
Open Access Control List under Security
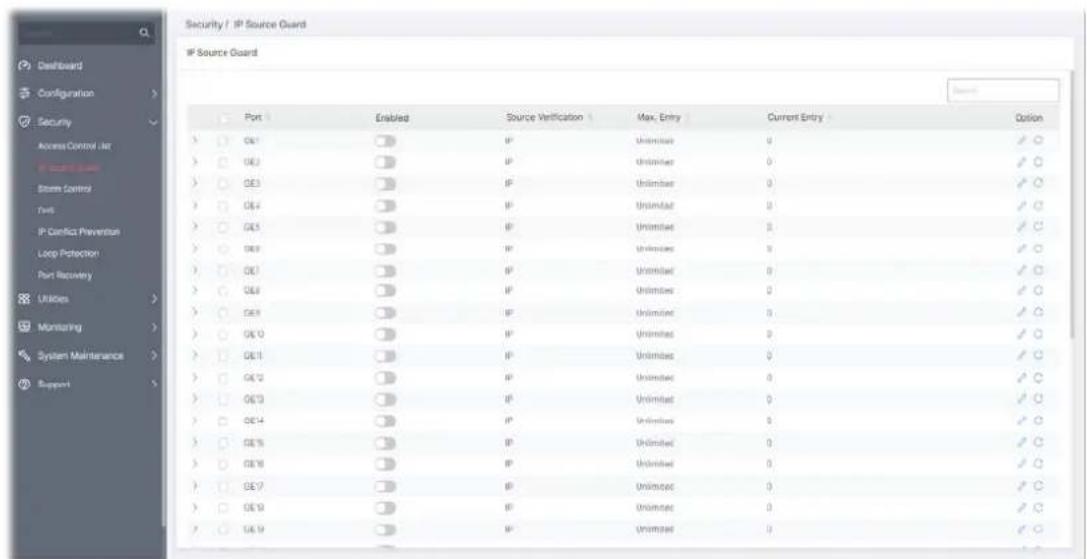(x=74, y=146)
